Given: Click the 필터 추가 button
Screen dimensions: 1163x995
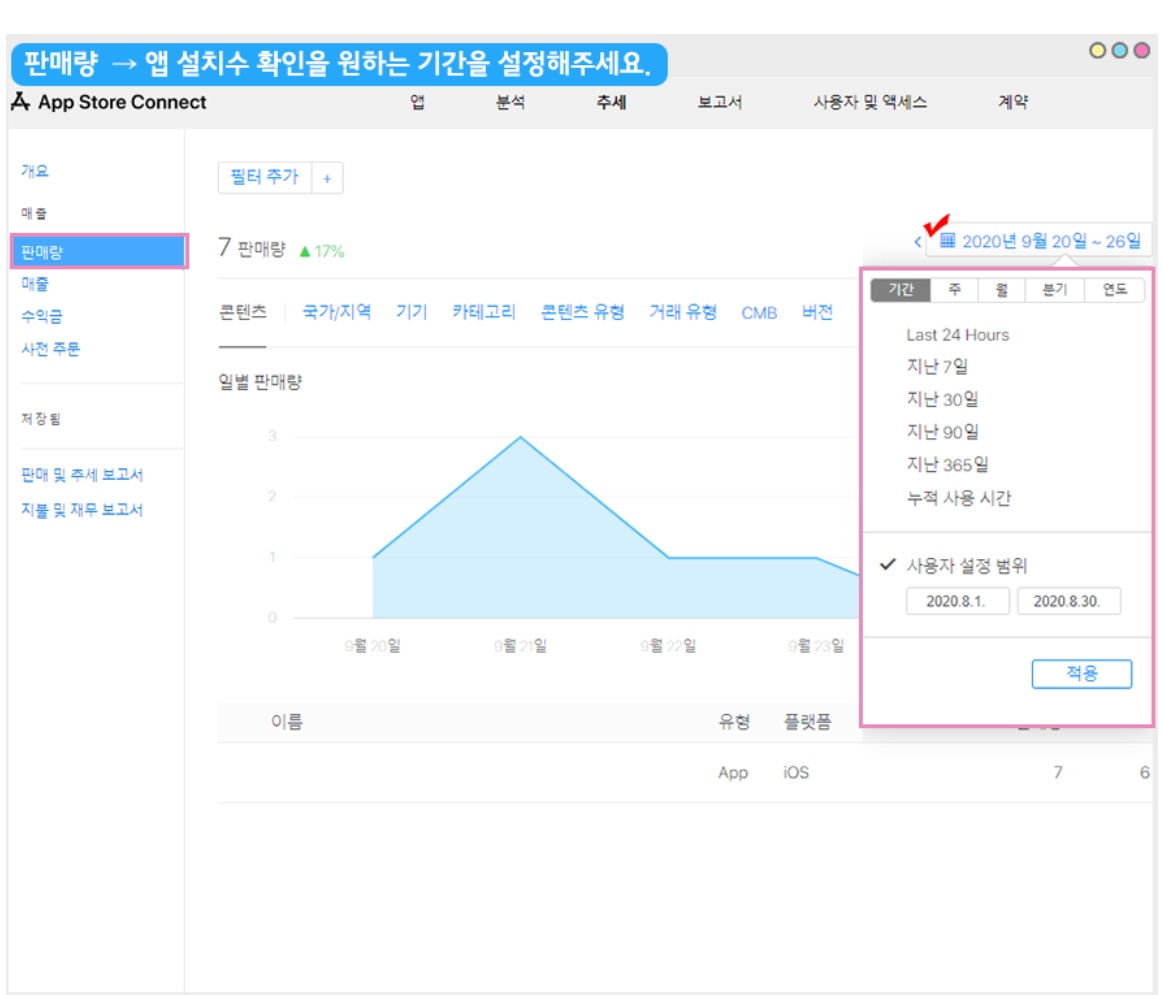Looking at the screenshot, I should (265, 177).
